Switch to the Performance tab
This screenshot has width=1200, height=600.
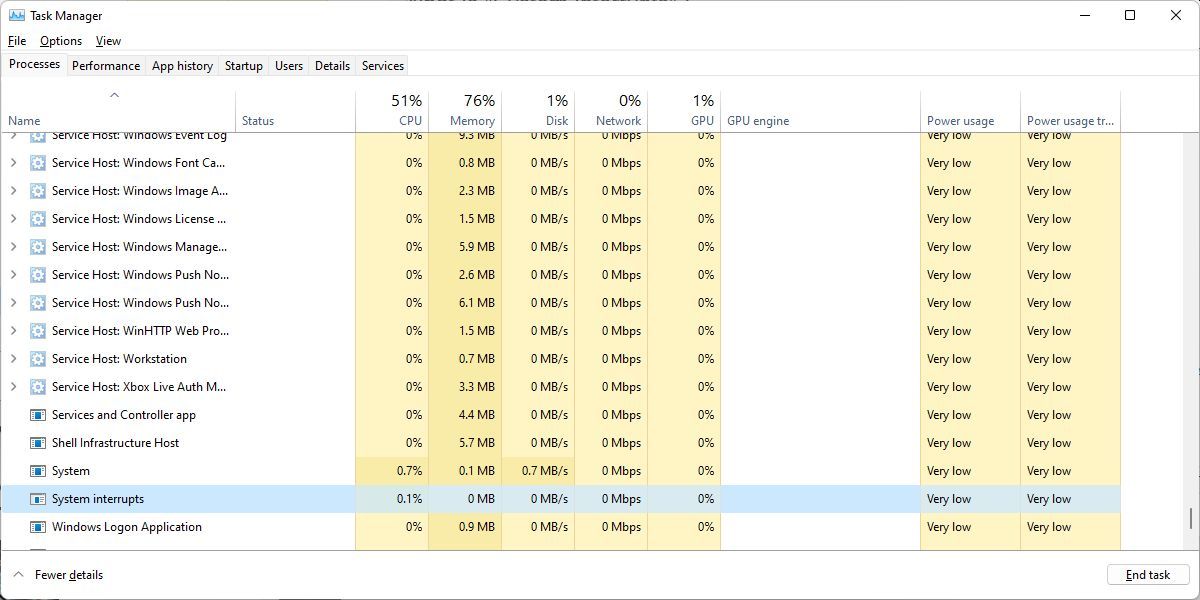point(106,66)
